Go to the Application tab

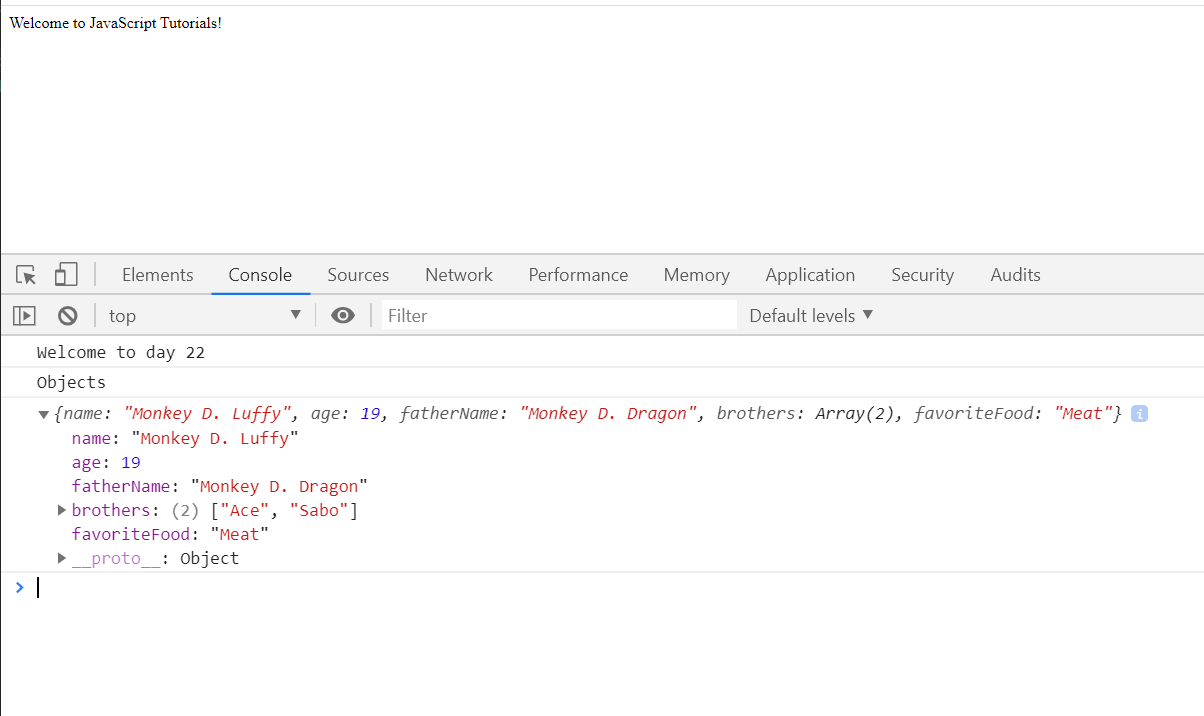(810, 275)
